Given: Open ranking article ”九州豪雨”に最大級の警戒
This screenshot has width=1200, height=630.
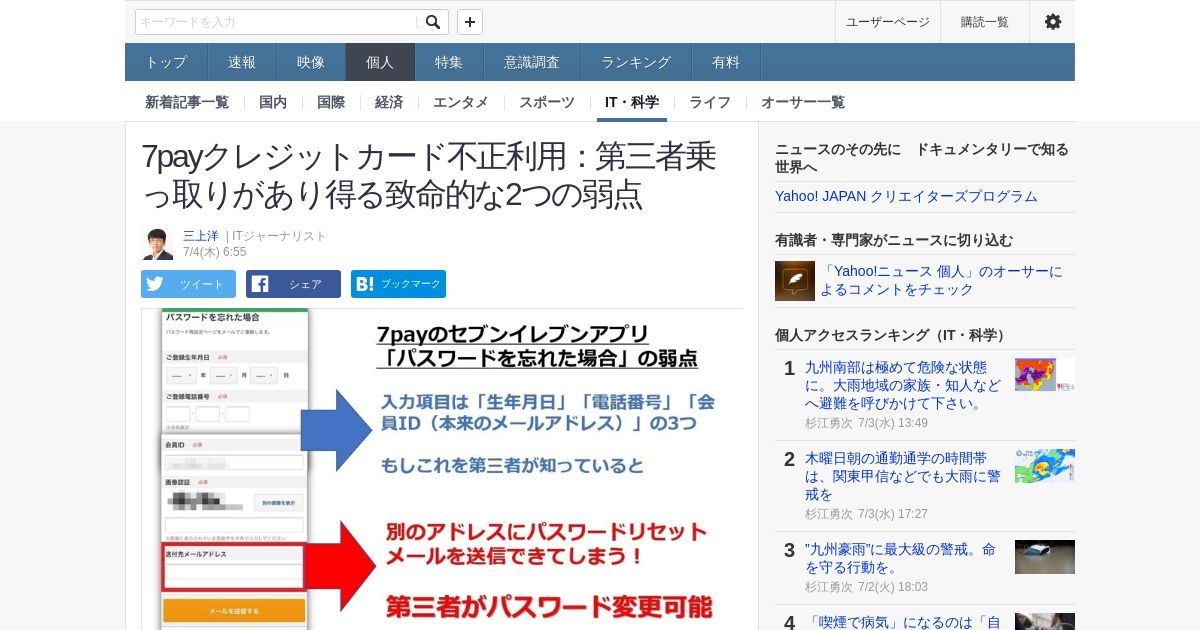Looking at the screenshot, I should 901,558.
